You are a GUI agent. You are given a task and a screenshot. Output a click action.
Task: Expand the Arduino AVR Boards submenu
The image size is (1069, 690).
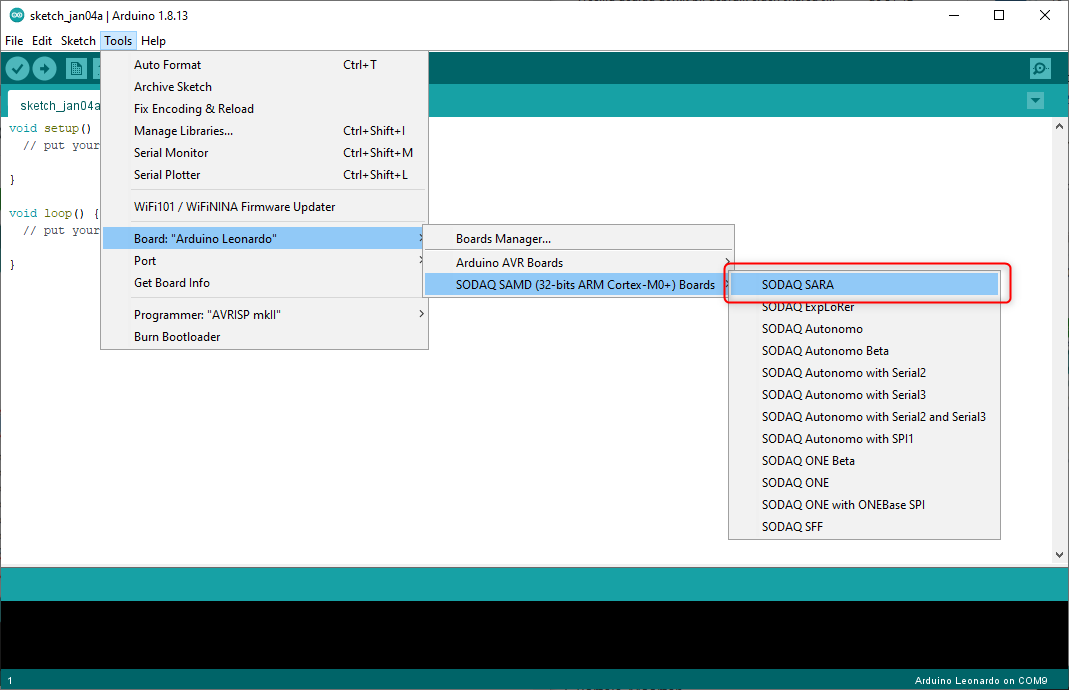[x=579, y=262]
